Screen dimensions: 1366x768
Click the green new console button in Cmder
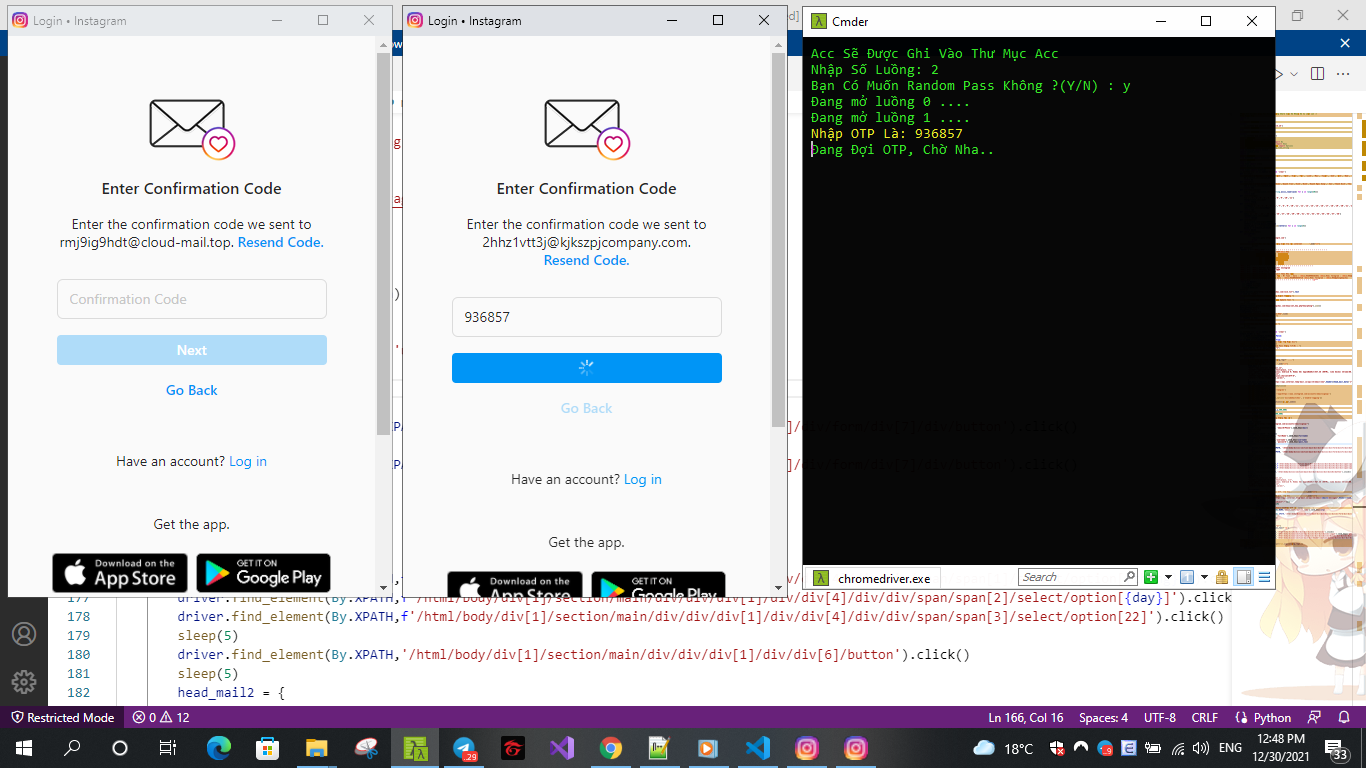[1151, 577]
